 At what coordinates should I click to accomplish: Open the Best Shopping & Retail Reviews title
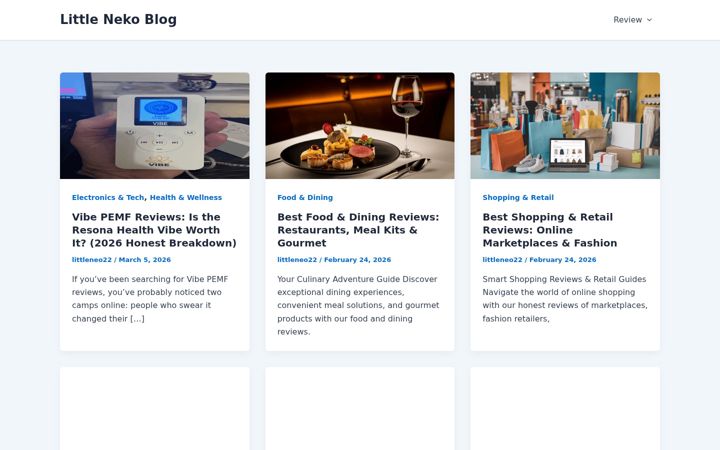550,230
